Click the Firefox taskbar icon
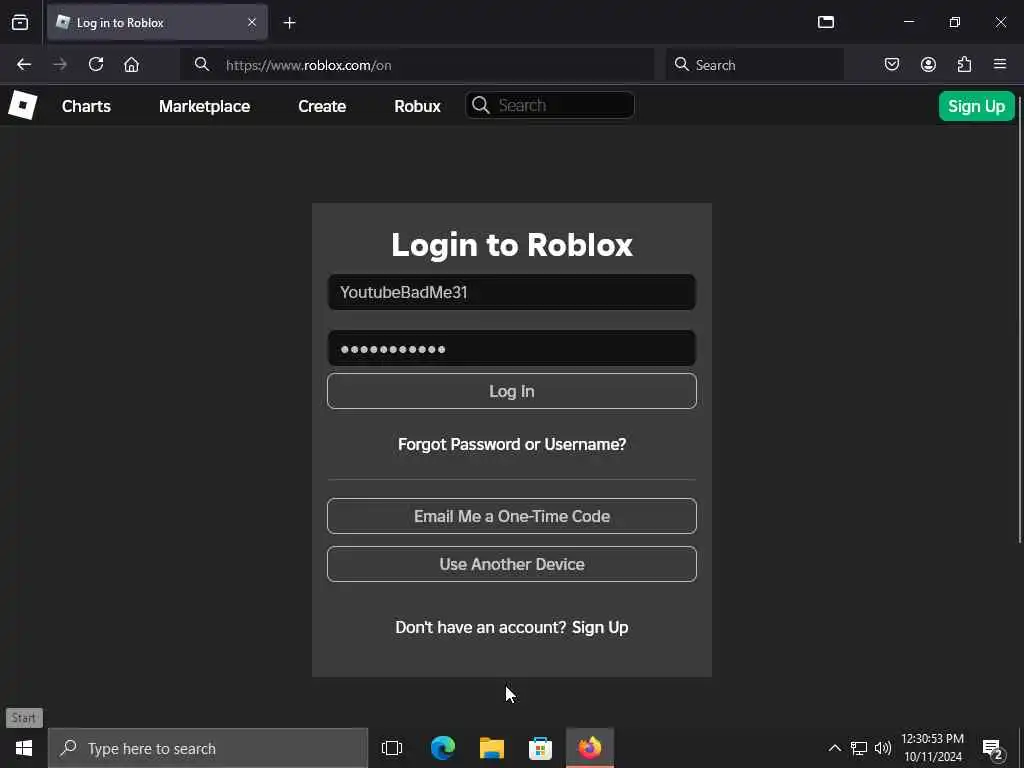Viewport: 1024px width, 768px height. coord(590,748)
